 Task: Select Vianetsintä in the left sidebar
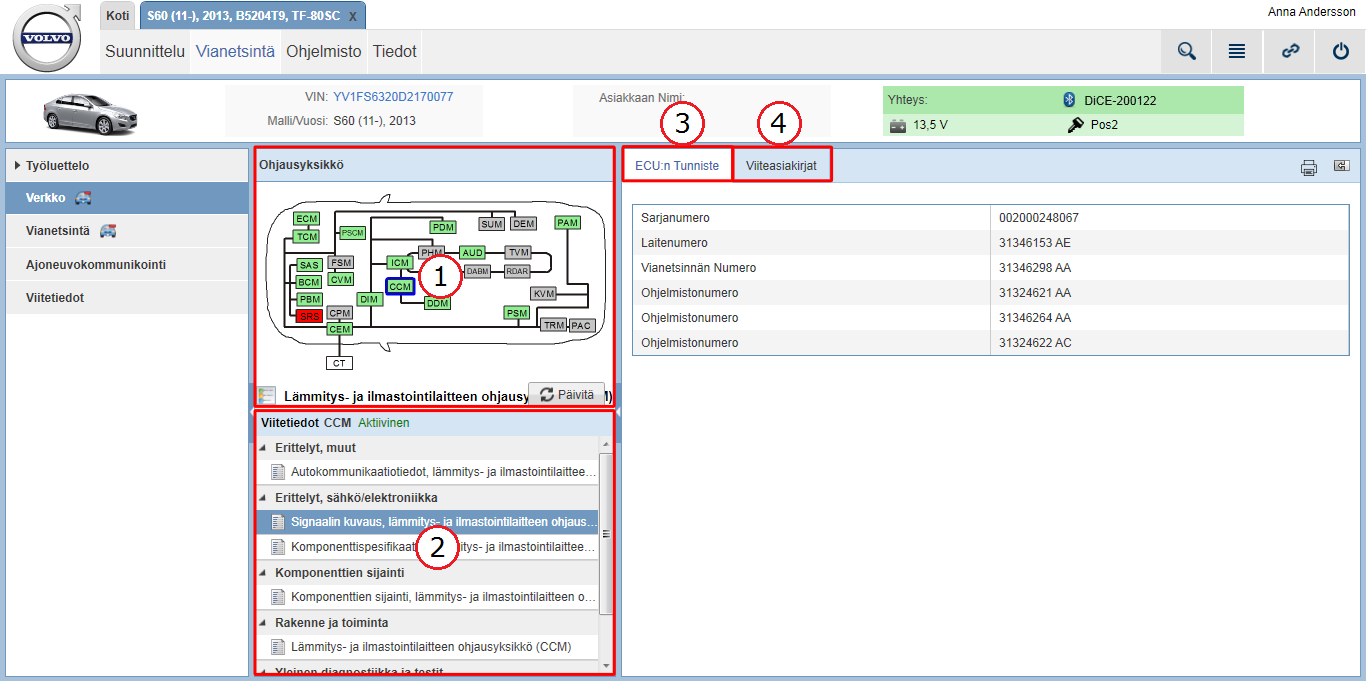[127, 231]
